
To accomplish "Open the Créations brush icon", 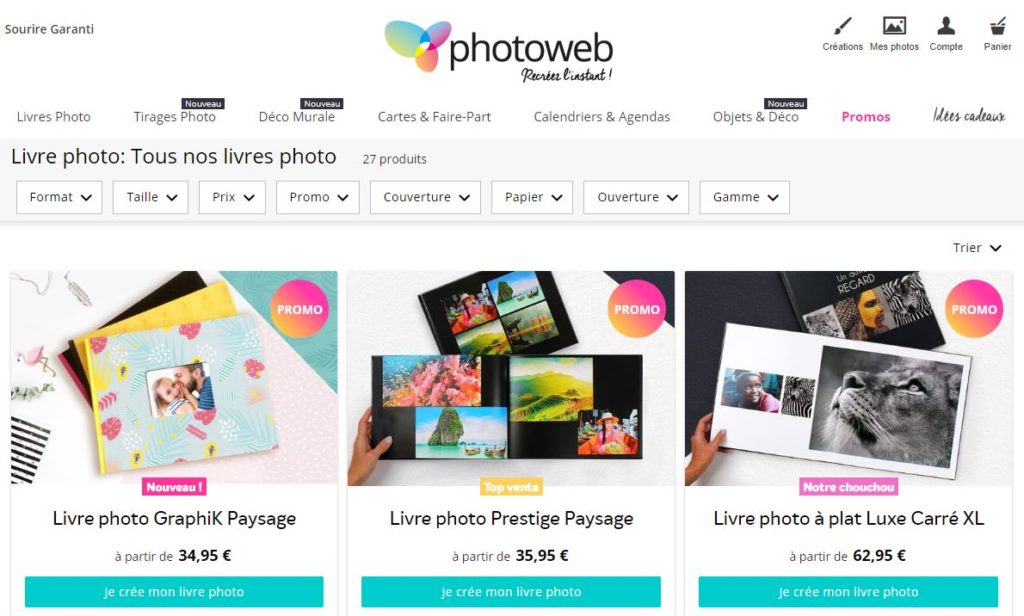I will [842, 27].
